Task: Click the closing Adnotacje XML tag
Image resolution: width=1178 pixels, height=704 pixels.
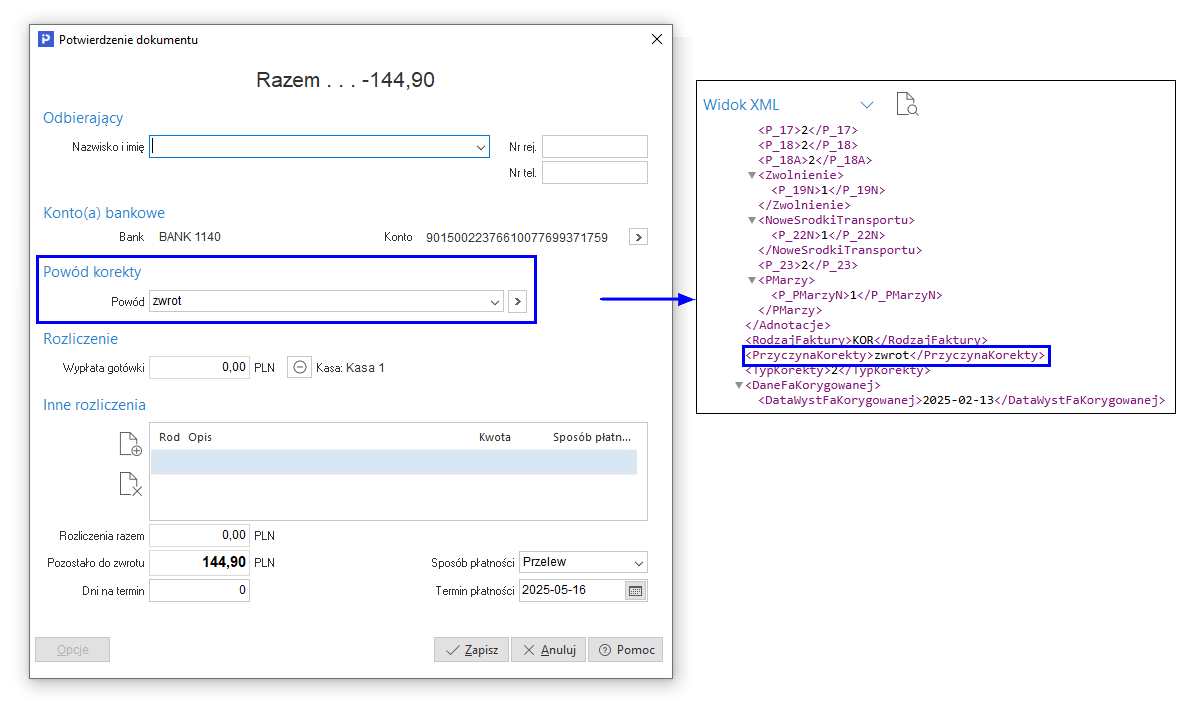Action: point(787,325)
